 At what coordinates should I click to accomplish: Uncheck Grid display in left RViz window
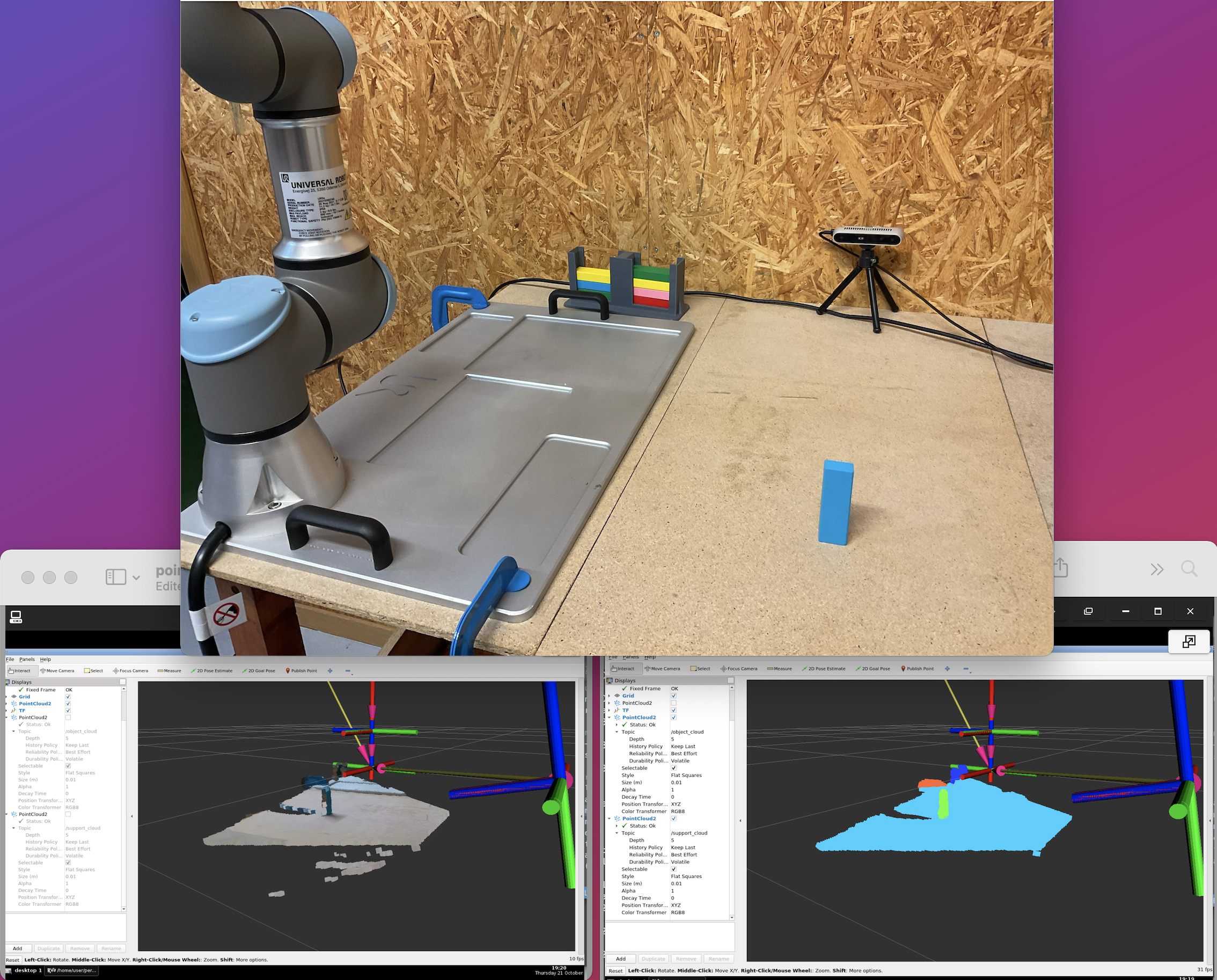[68, 697]
